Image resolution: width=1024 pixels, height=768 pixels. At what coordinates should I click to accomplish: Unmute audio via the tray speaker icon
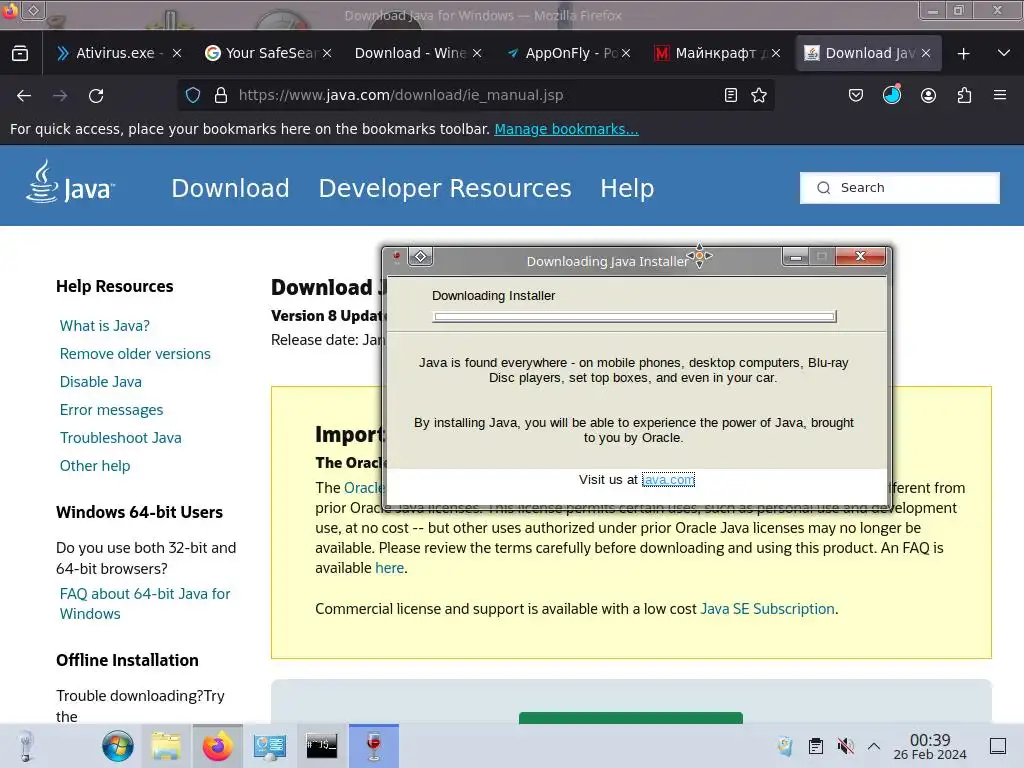(x=845, y=746)
